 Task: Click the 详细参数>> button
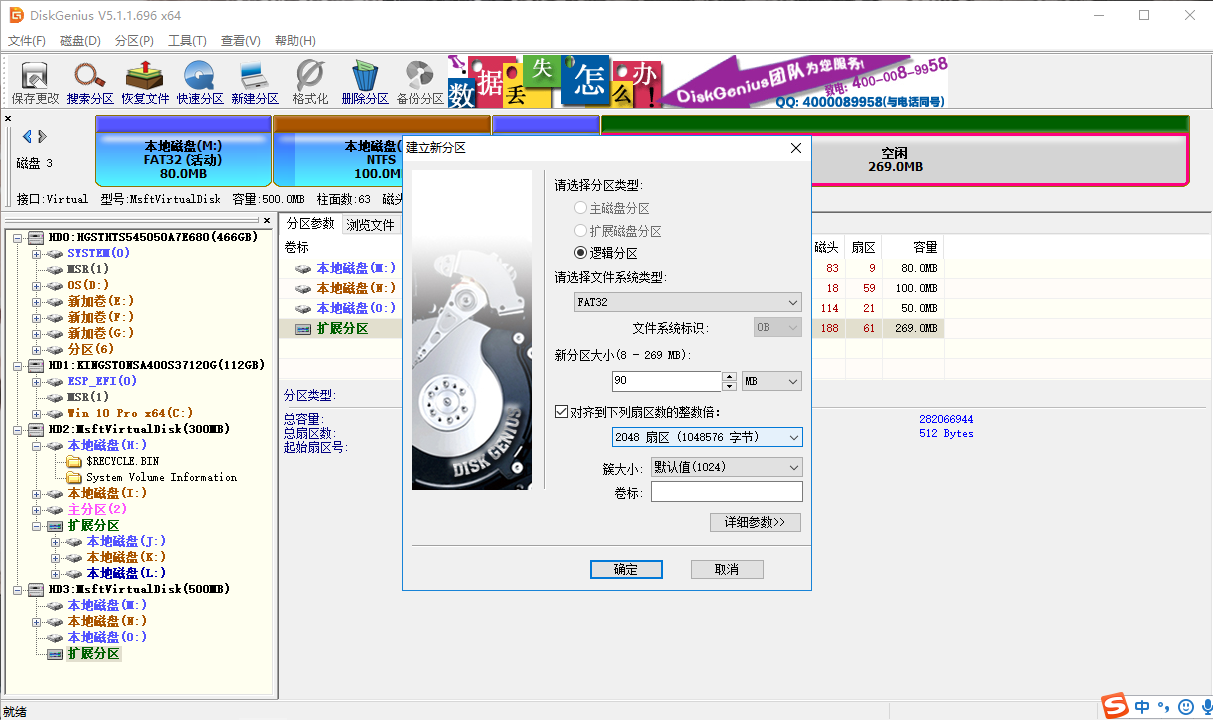tap(755, 522)
